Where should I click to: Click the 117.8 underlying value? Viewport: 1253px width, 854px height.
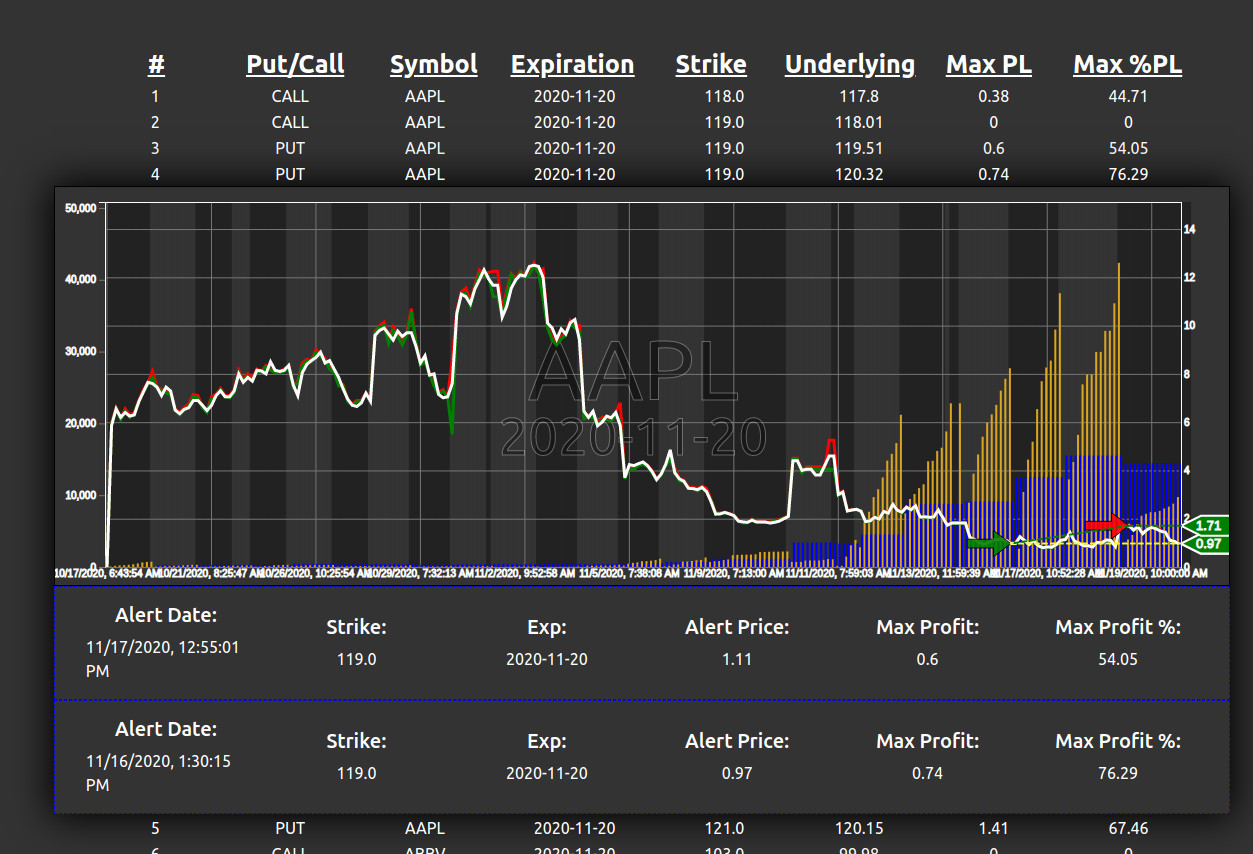(x=860, y=96)
